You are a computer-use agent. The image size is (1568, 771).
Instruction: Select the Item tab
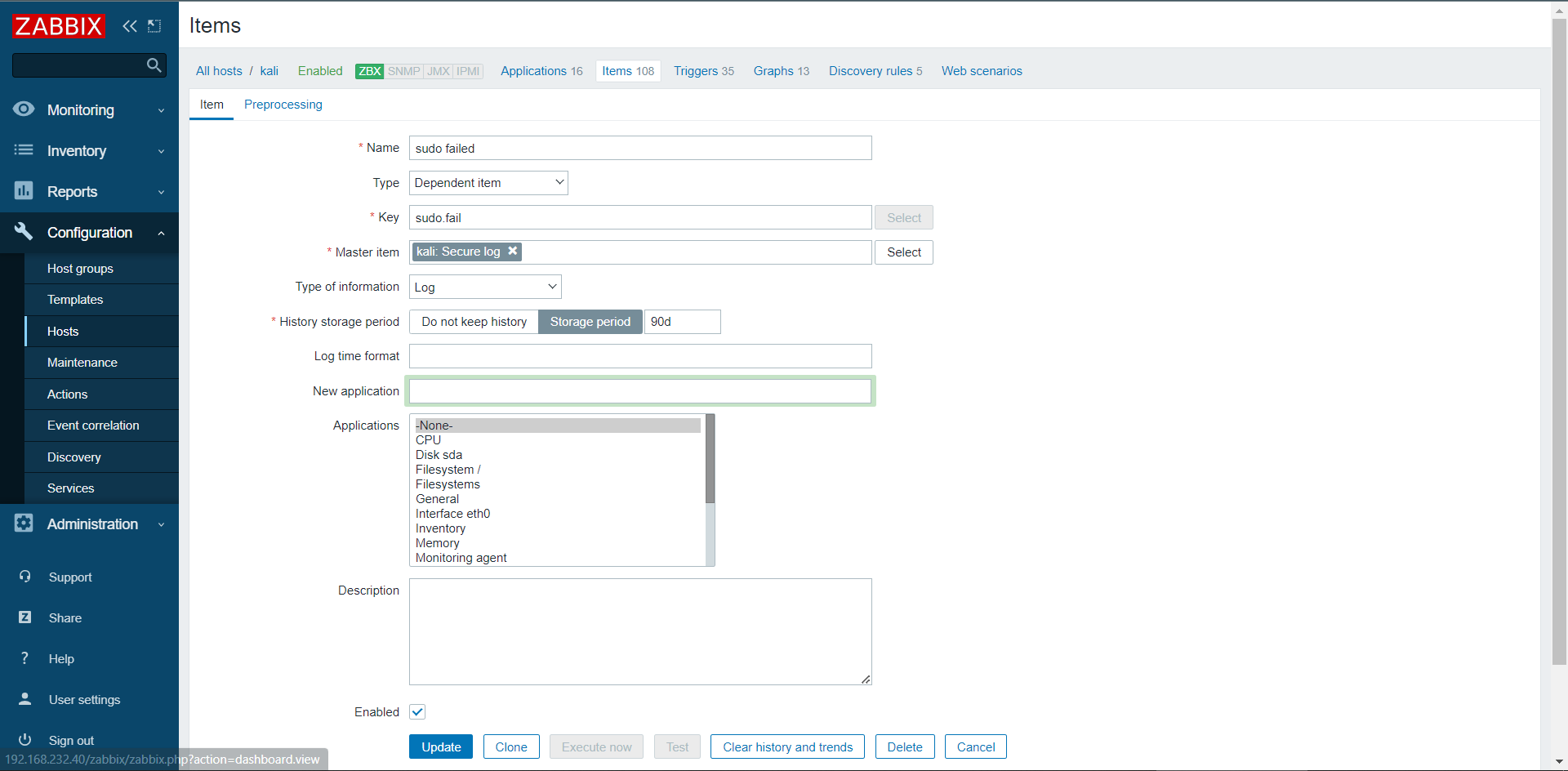pos(212,105)
